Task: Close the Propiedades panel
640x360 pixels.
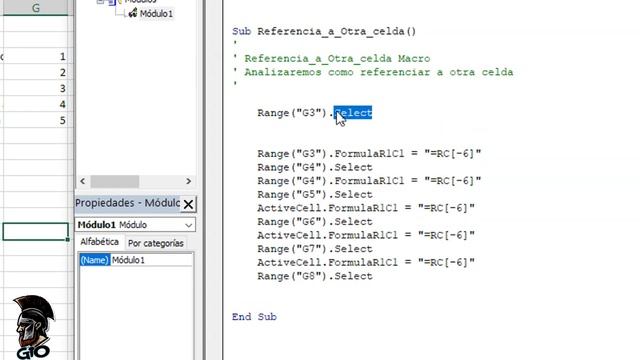Action: (188, 204)
